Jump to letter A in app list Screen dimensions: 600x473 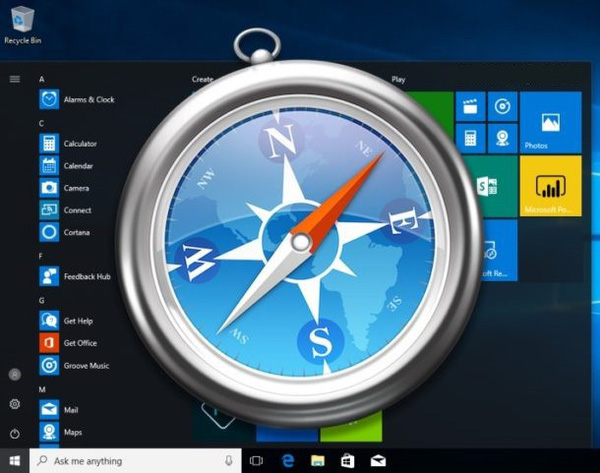(x=42, y=79)
